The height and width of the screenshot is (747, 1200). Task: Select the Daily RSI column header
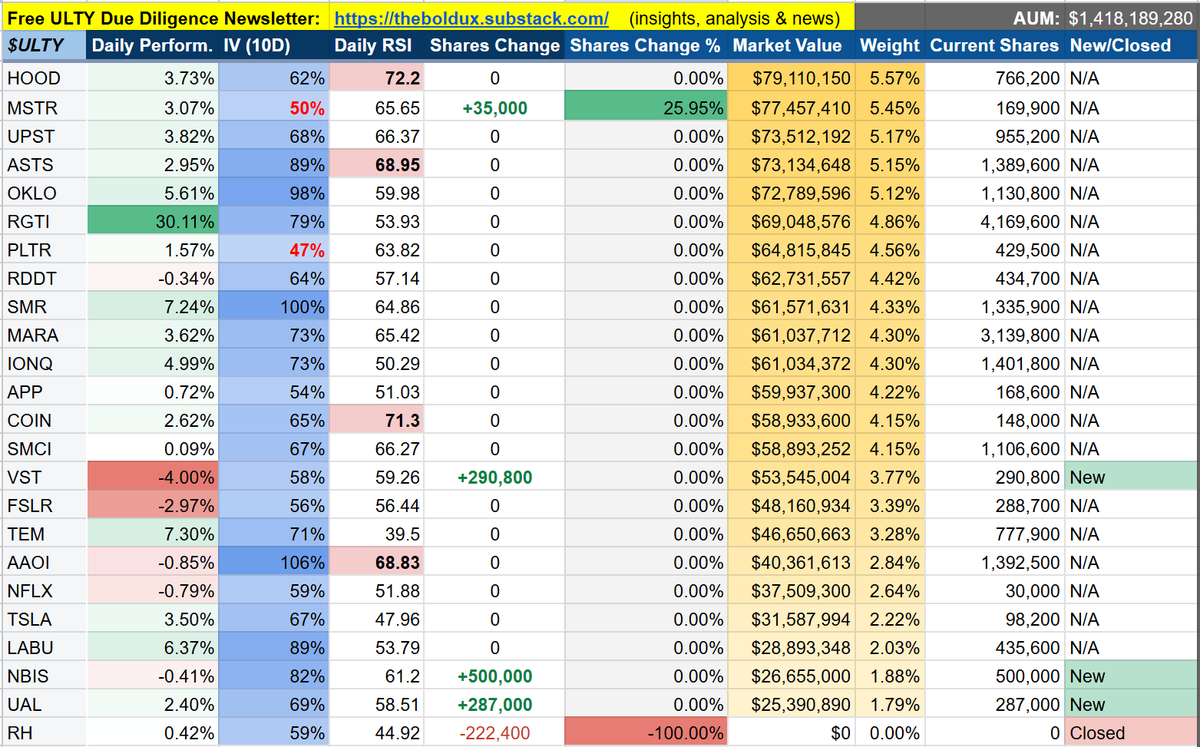click(x=376, y=45)
